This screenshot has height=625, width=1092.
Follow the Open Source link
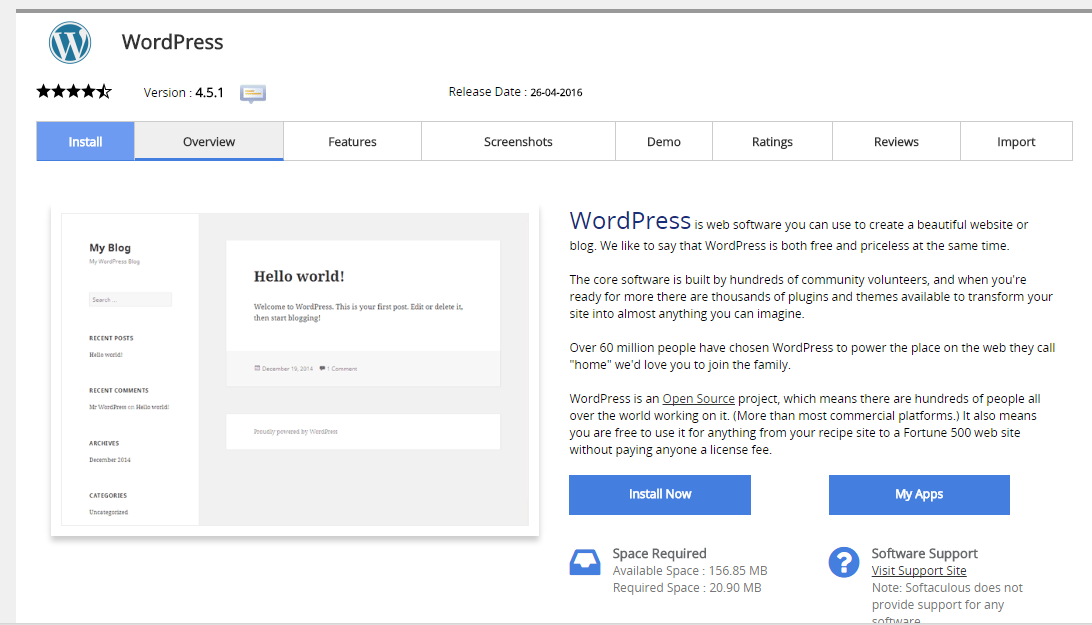699,399
